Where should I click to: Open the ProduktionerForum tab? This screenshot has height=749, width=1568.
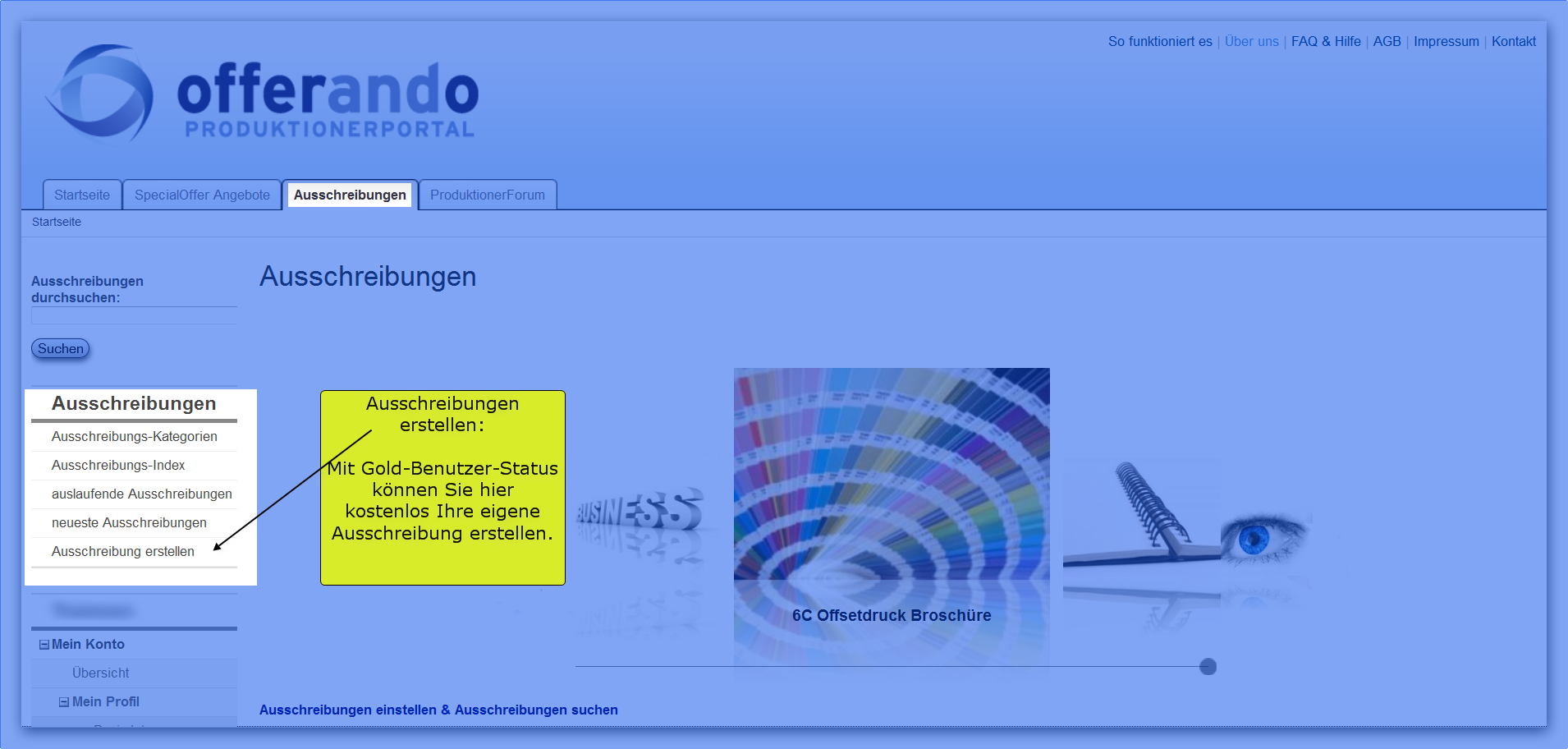(488, 195)
